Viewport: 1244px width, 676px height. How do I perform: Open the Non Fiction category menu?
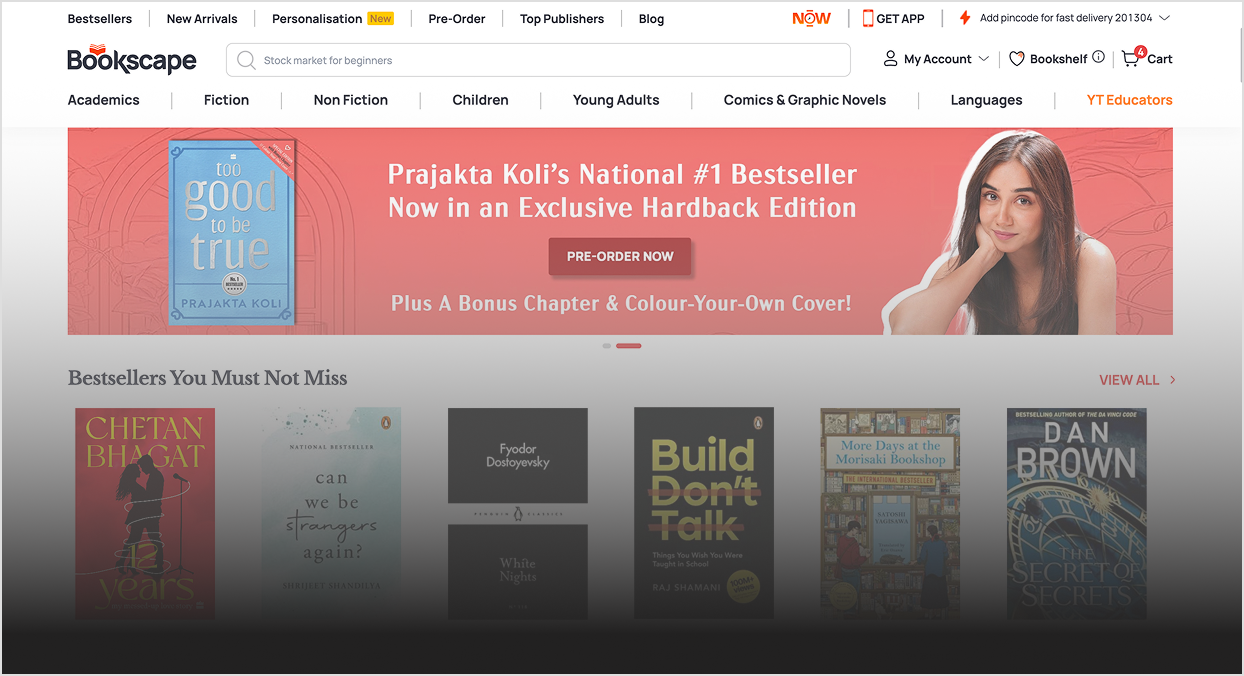pyautogui.click(x=351, y=100)
